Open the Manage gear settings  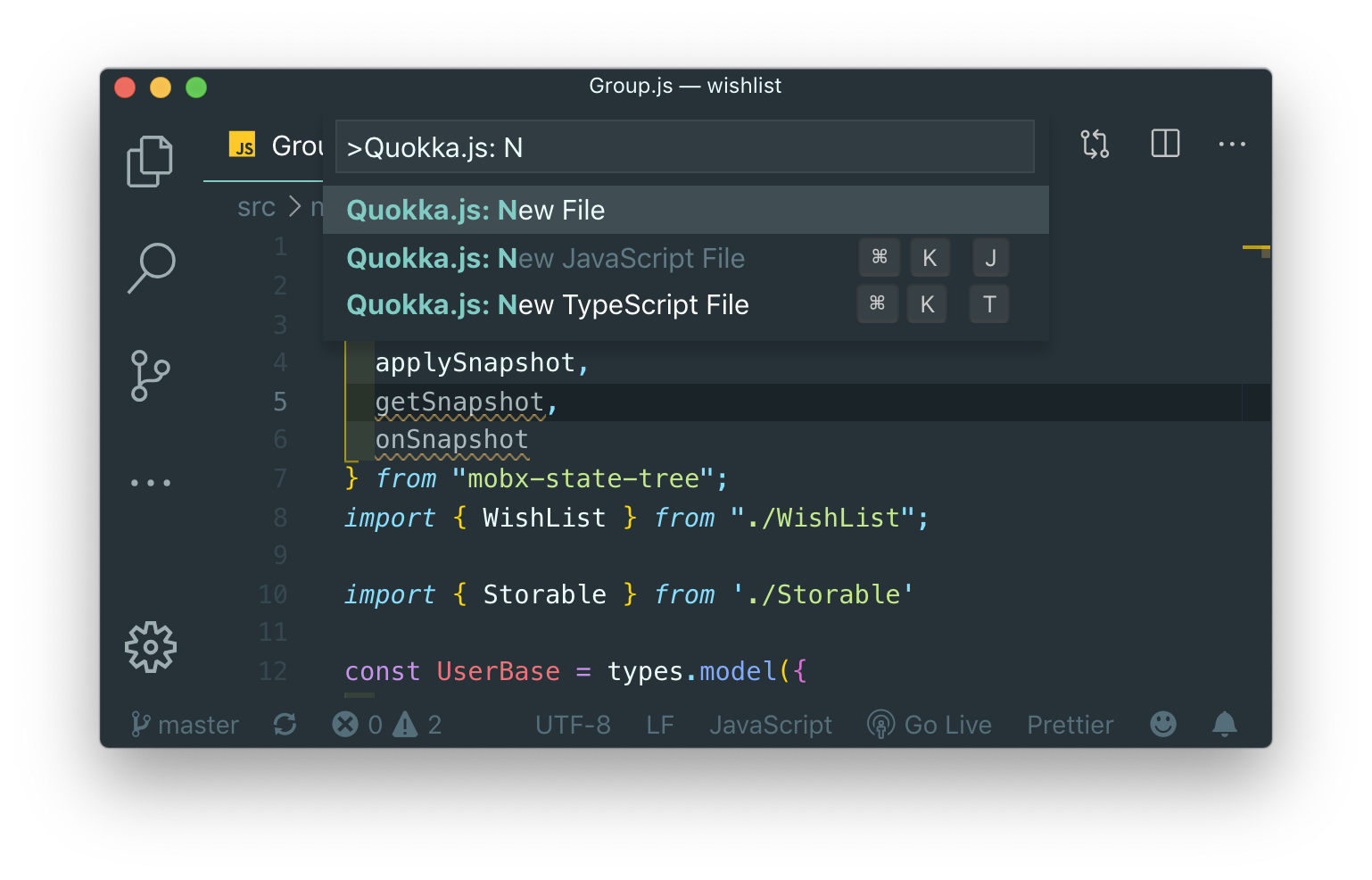[x=150, y=647]
